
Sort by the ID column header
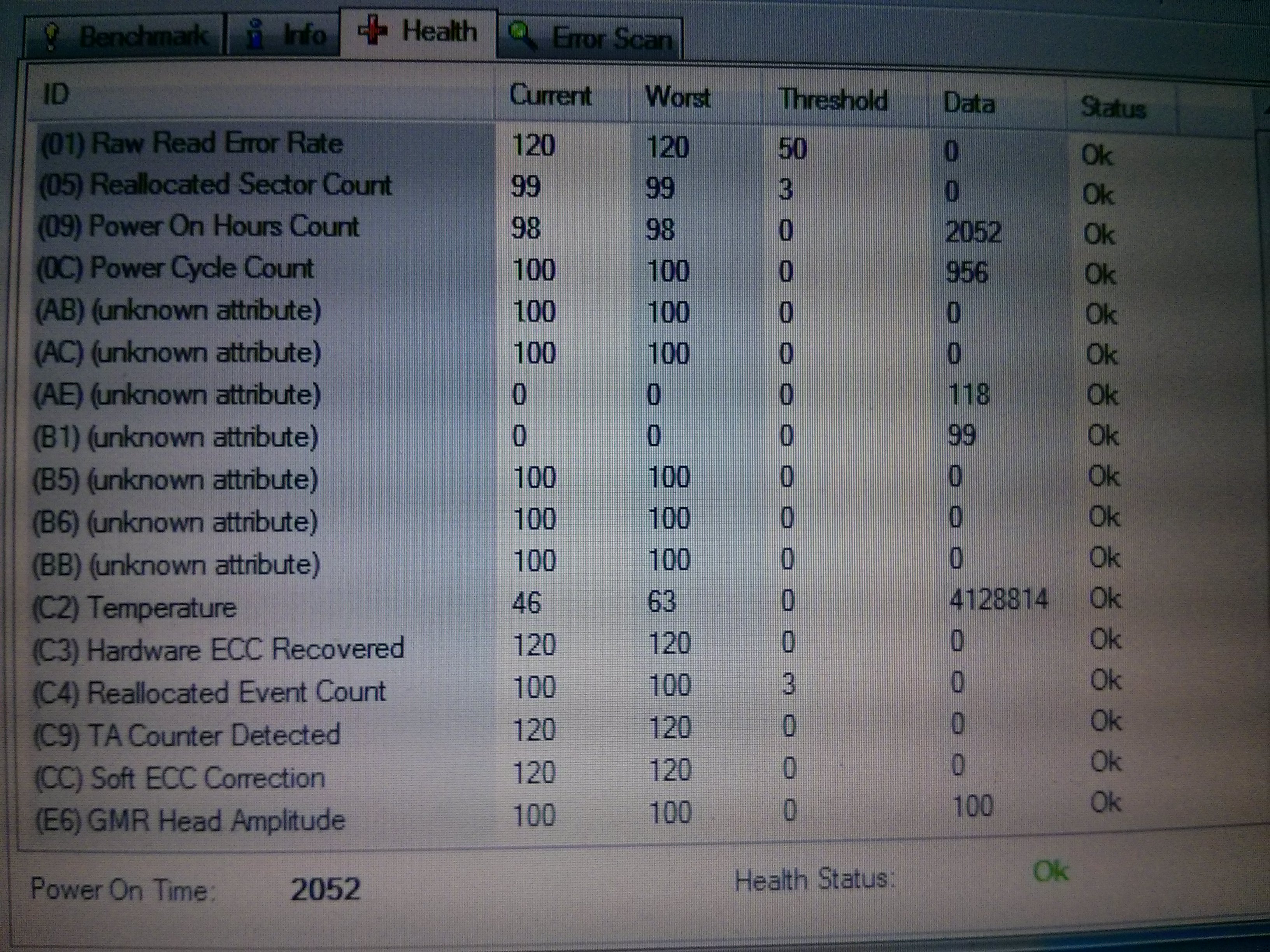[261, 94]
